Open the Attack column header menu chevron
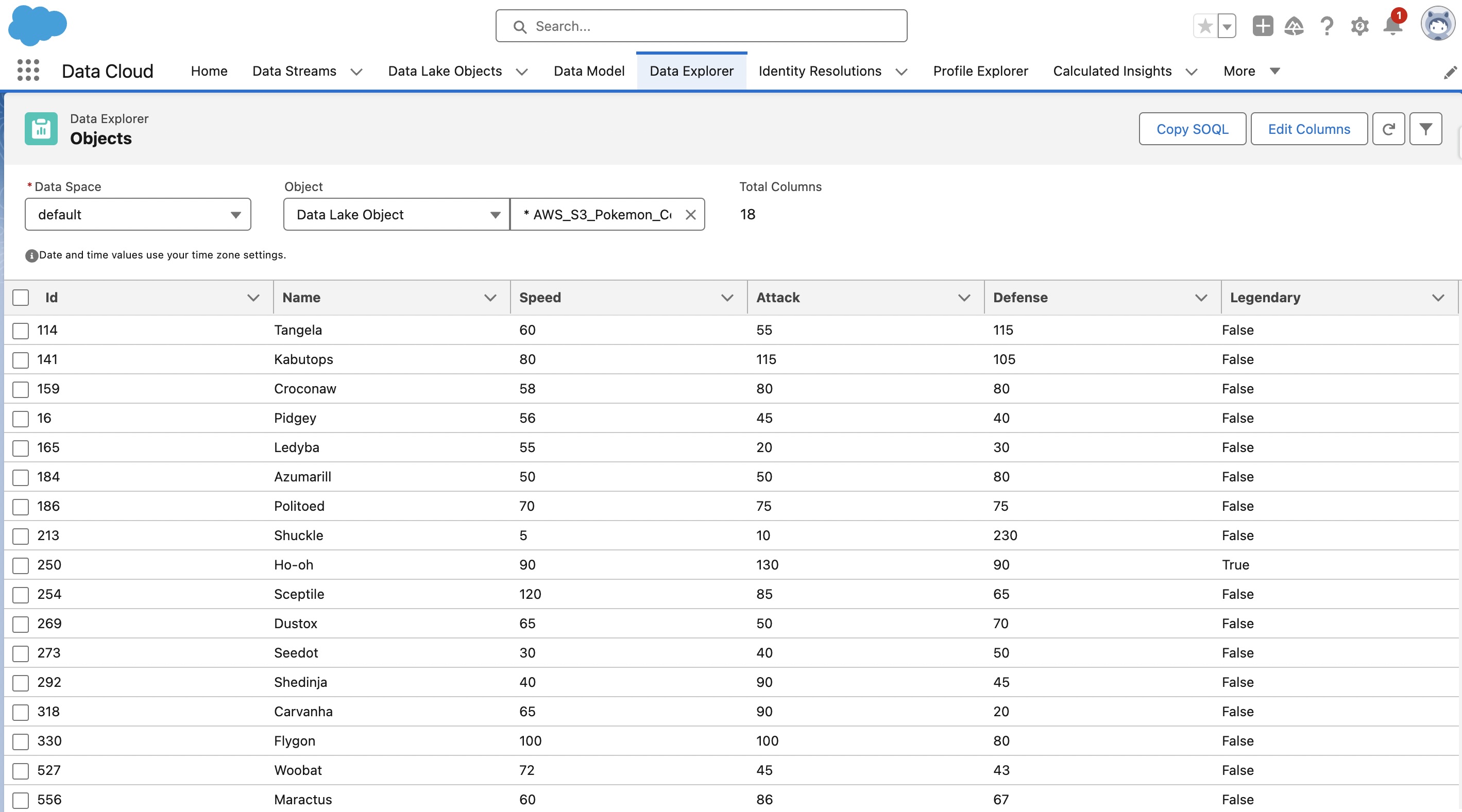Image resolution: width=1462 pixels, height=812 pixels. point(964,297)
